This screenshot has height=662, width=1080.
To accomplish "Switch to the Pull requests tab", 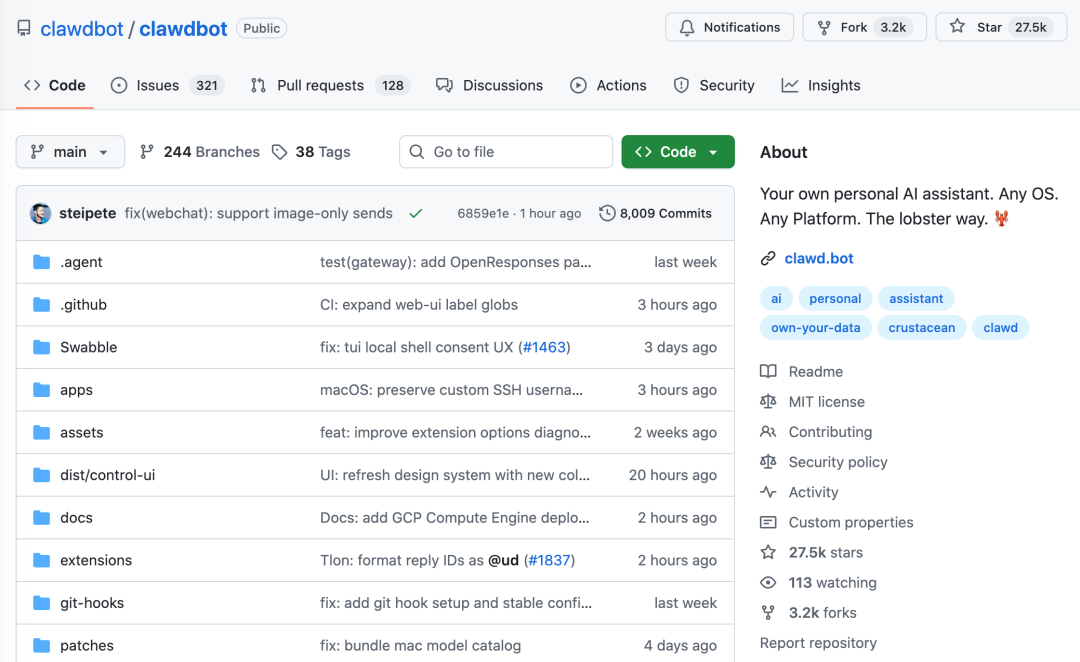I will 316,85.
